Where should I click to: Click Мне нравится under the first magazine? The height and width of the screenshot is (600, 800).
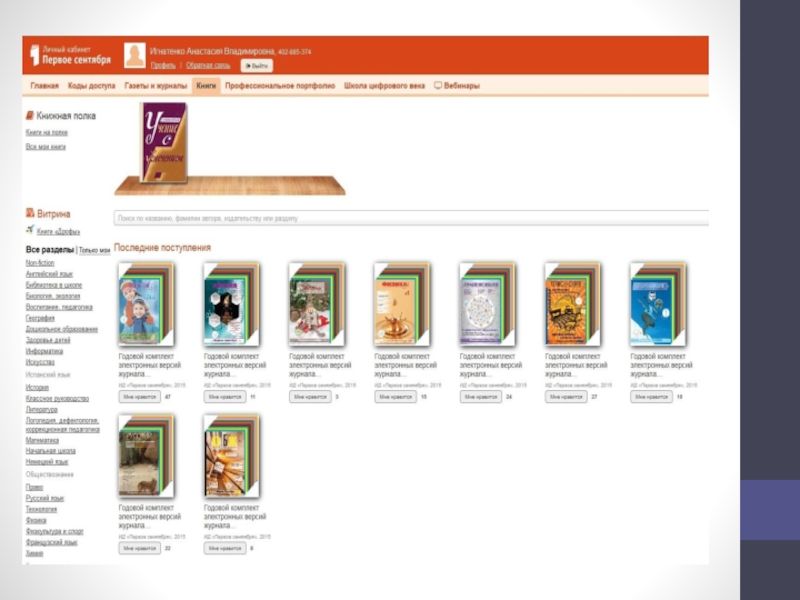point(139,396)
